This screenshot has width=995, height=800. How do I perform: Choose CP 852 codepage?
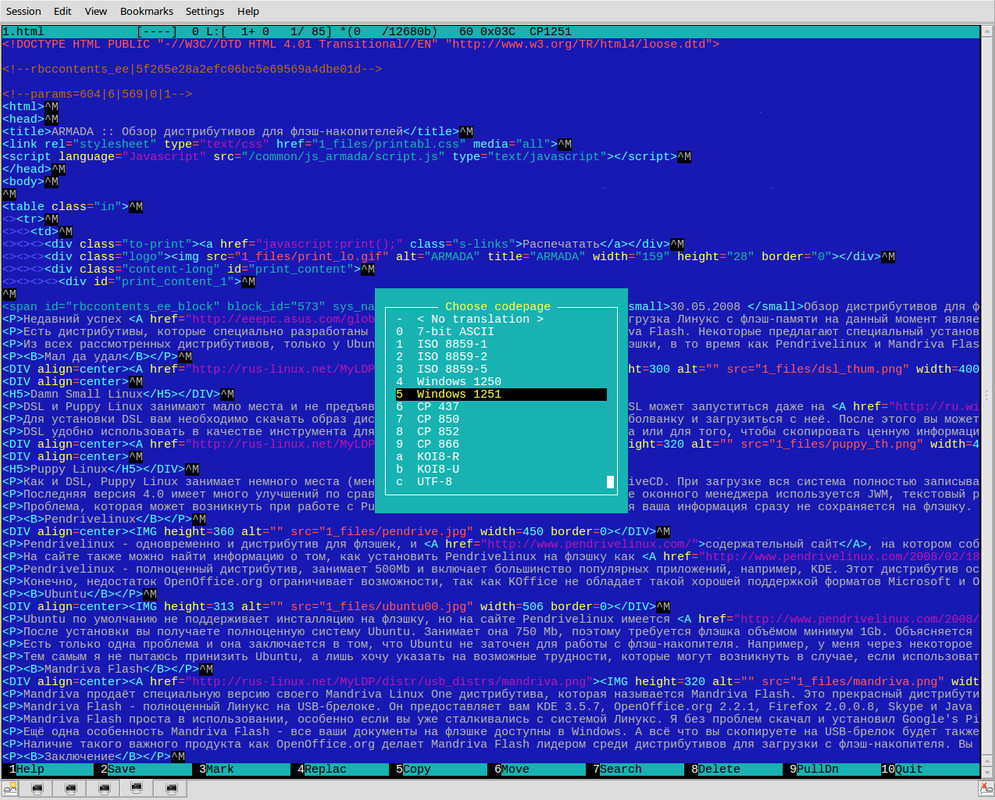501,431
